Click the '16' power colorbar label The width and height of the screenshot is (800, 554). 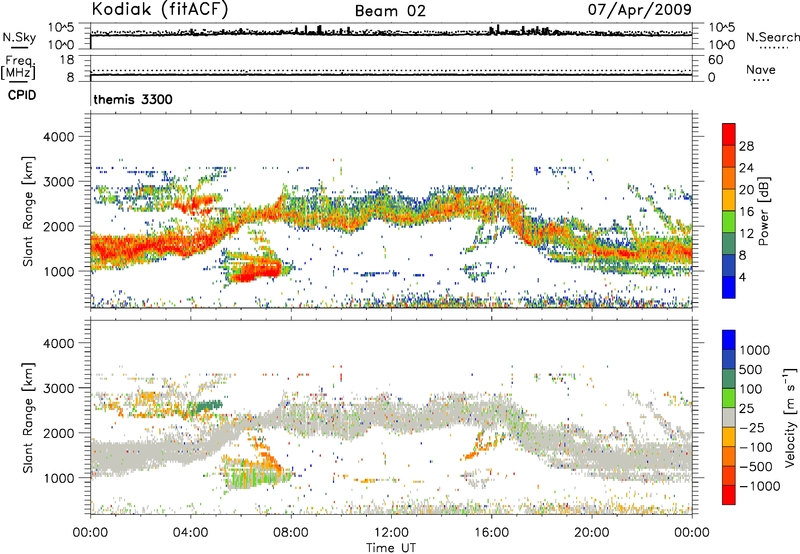(x=746, y=212)
